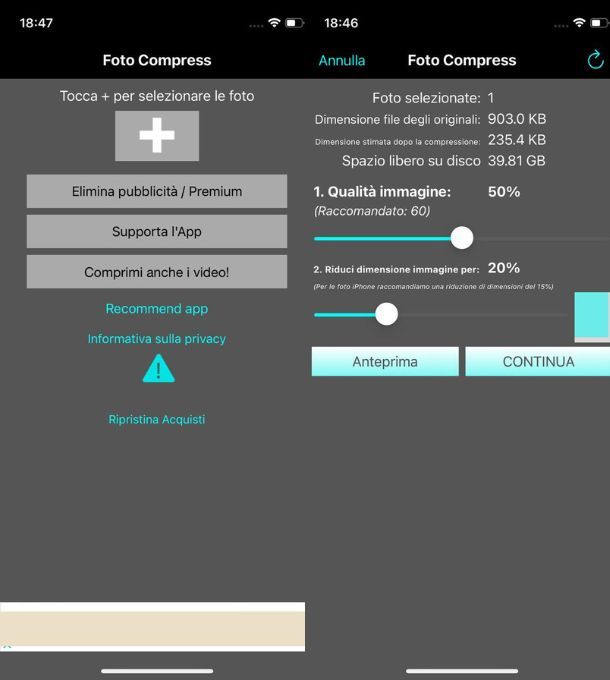This screenshot has height=680, width=610.
Task: Tap the plus icon to select photos
Action: tap(157, 136)
